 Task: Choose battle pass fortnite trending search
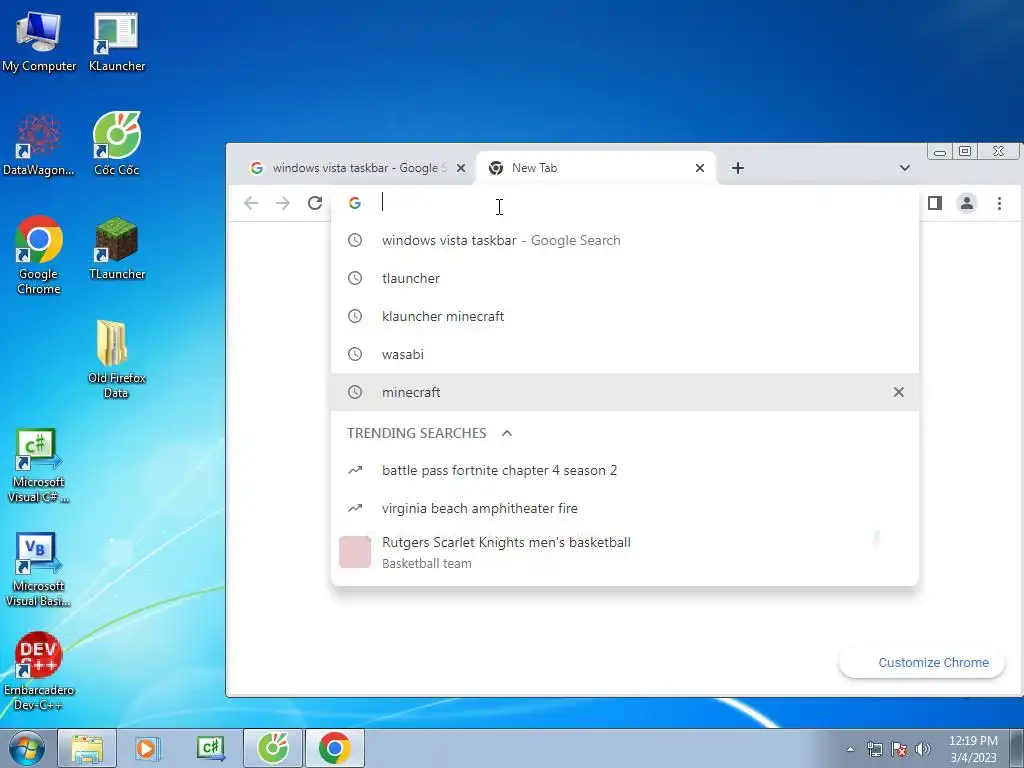625,470
